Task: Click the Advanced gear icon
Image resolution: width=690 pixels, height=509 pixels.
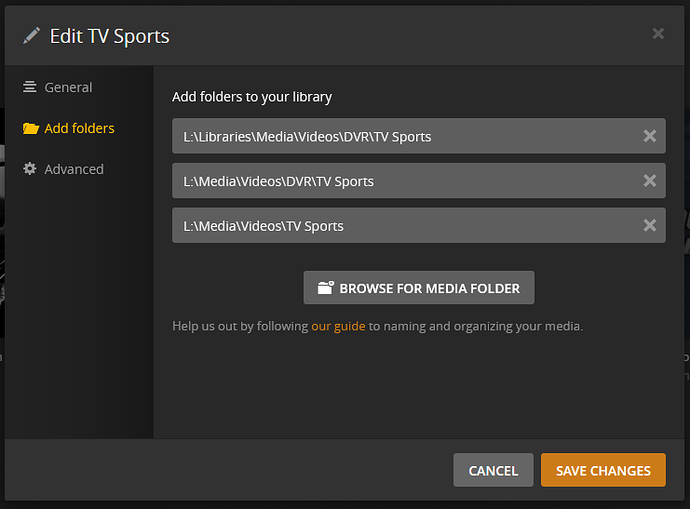Action: coord(29,168)
